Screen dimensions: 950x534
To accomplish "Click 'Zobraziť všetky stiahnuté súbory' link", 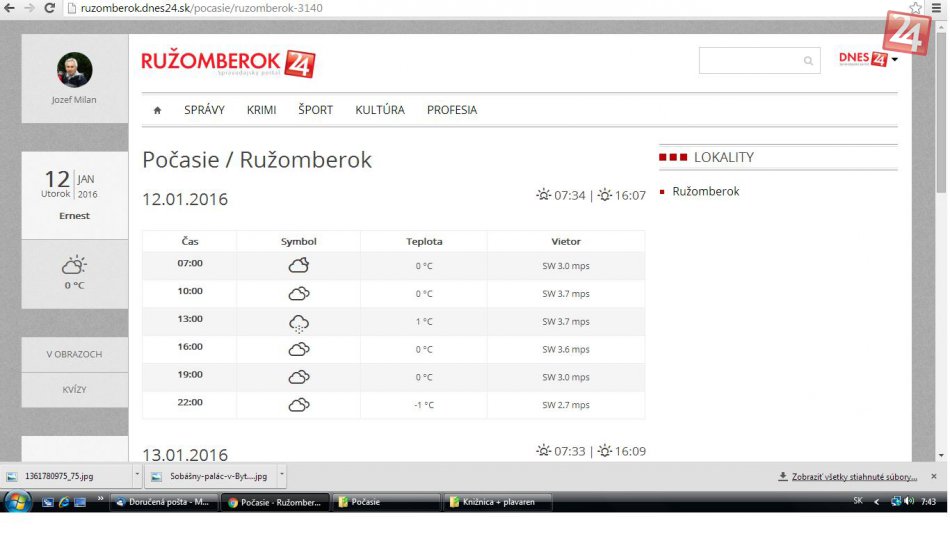I will (x=853, y=477).
